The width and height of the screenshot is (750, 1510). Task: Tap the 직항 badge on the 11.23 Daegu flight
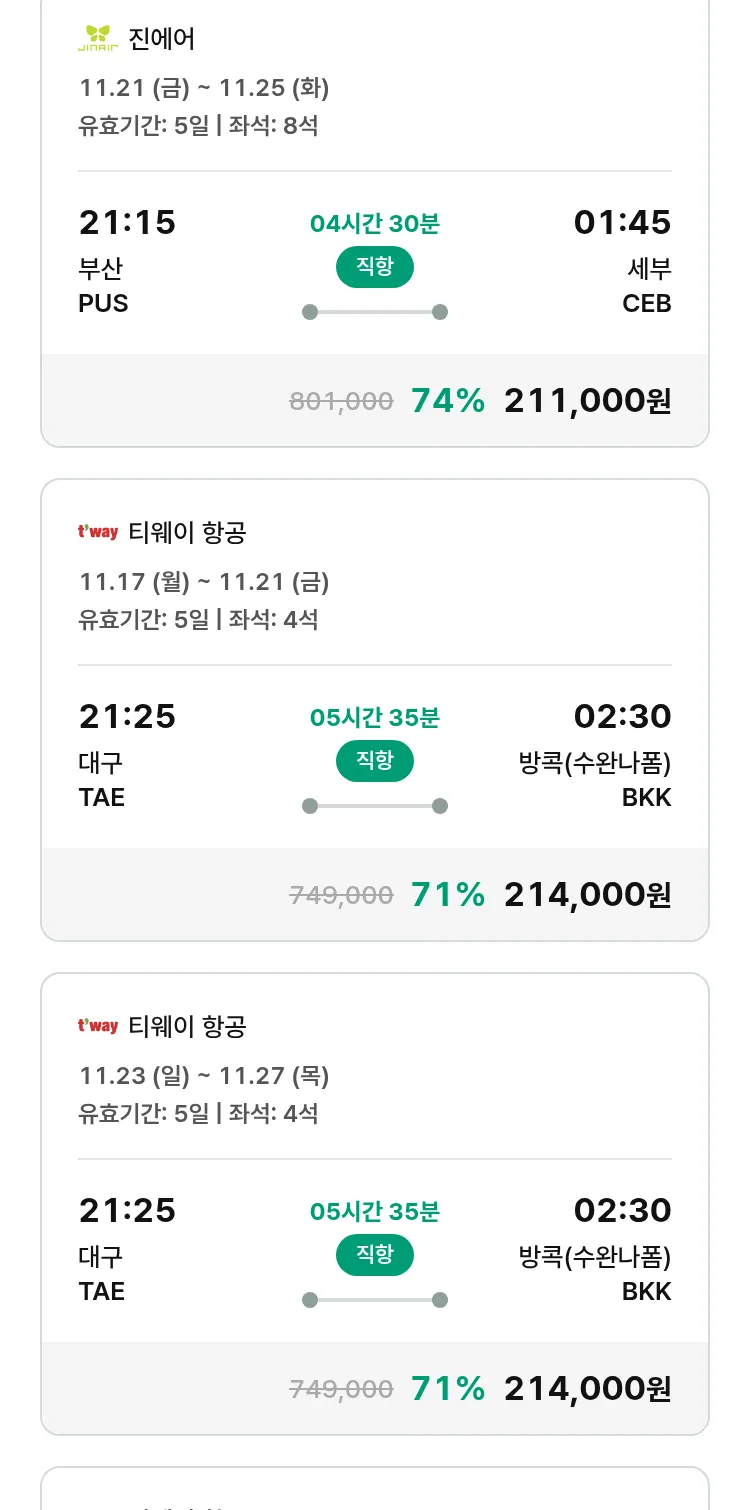tap(375, 1256)
